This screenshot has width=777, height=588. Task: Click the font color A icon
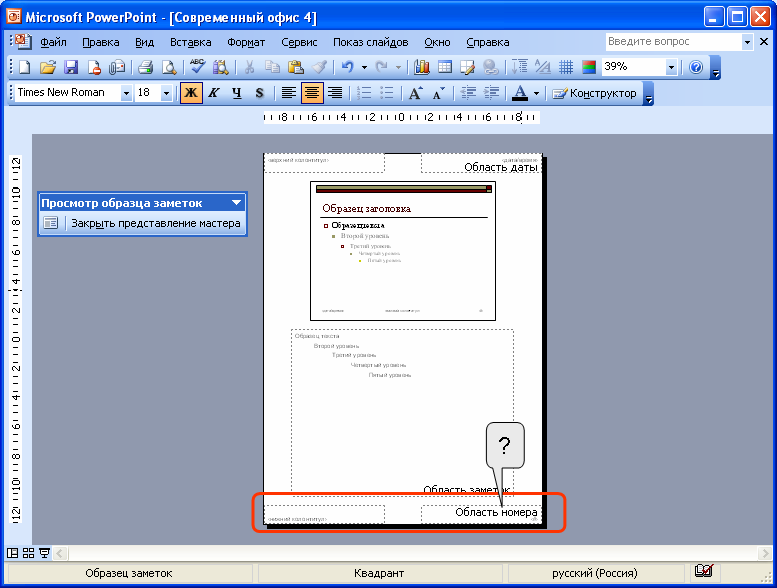(x=519, y=93)
